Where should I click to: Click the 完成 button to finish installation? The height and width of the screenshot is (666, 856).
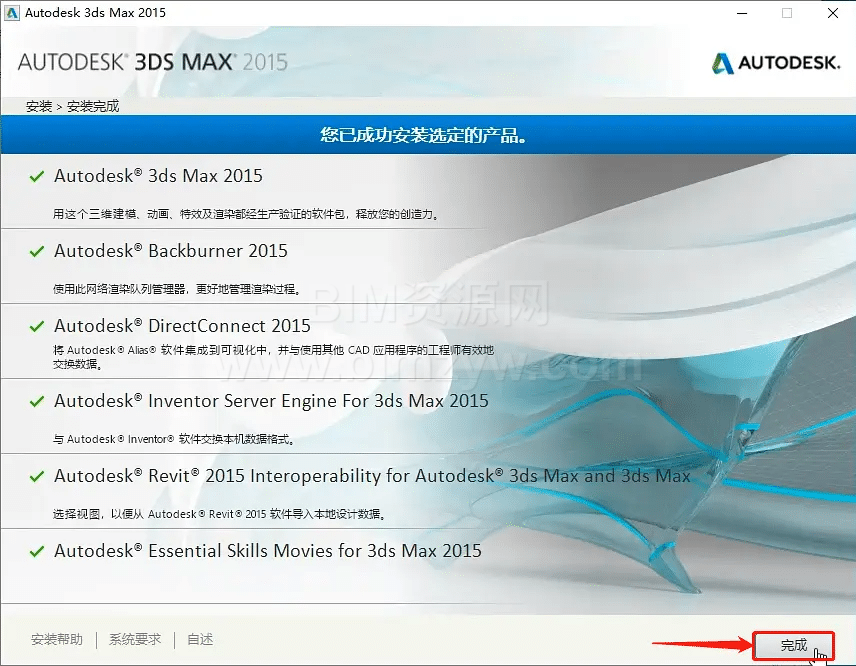point(793,645)
